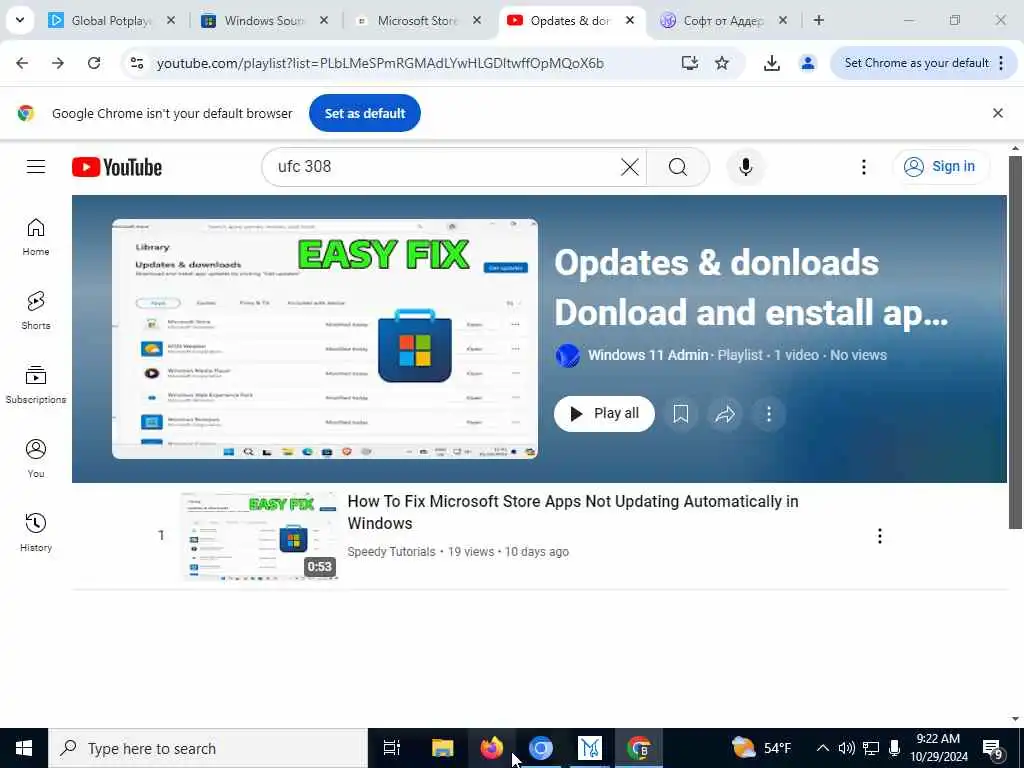1024x768 pixels.
Task: Open the volume speaker icon in tray
Action: tap(846, 748)
